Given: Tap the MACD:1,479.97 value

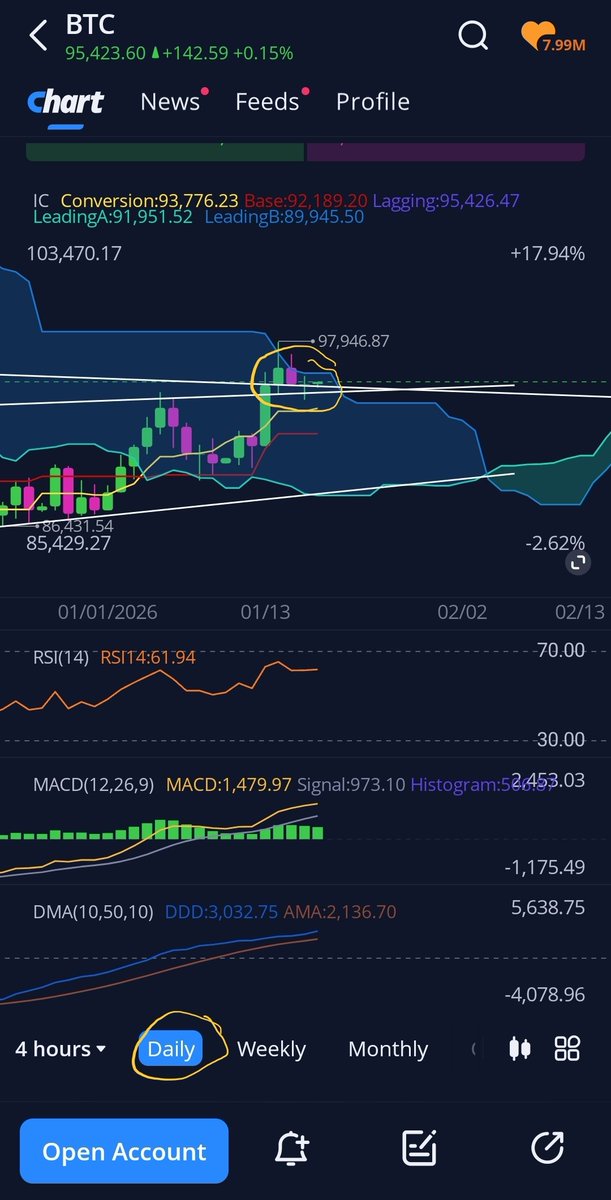Looking at the screenshot, I should (229, 785).
